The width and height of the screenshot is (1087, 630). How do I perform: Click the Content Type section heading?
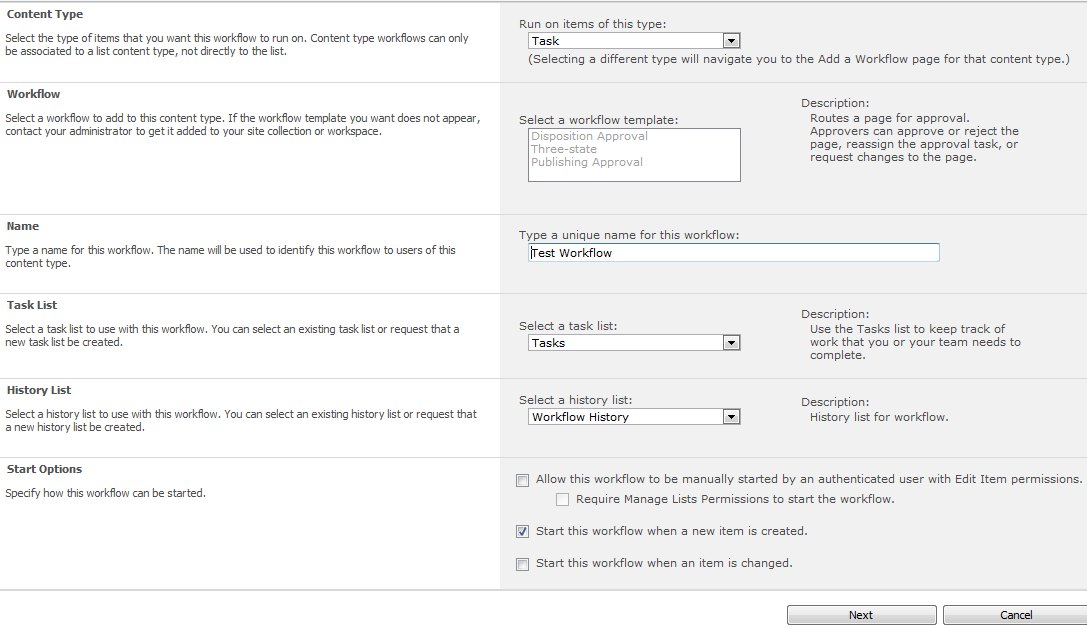point(45,14)
